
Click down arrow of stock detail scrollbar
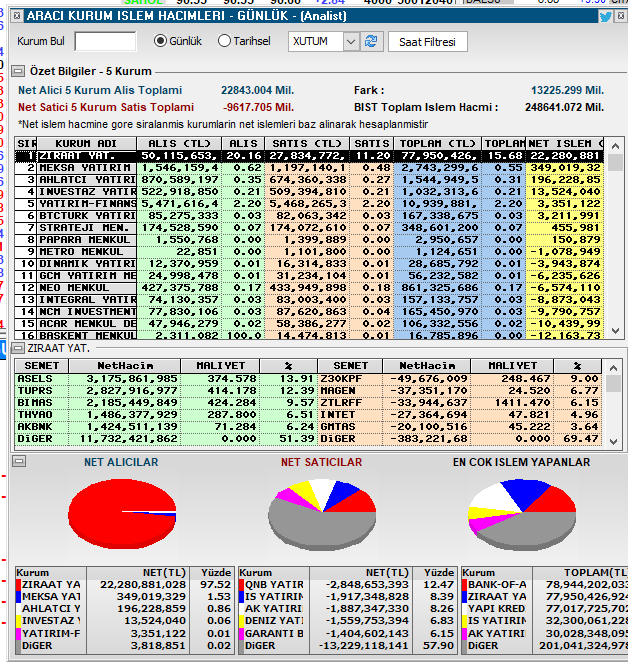(613, 442)
